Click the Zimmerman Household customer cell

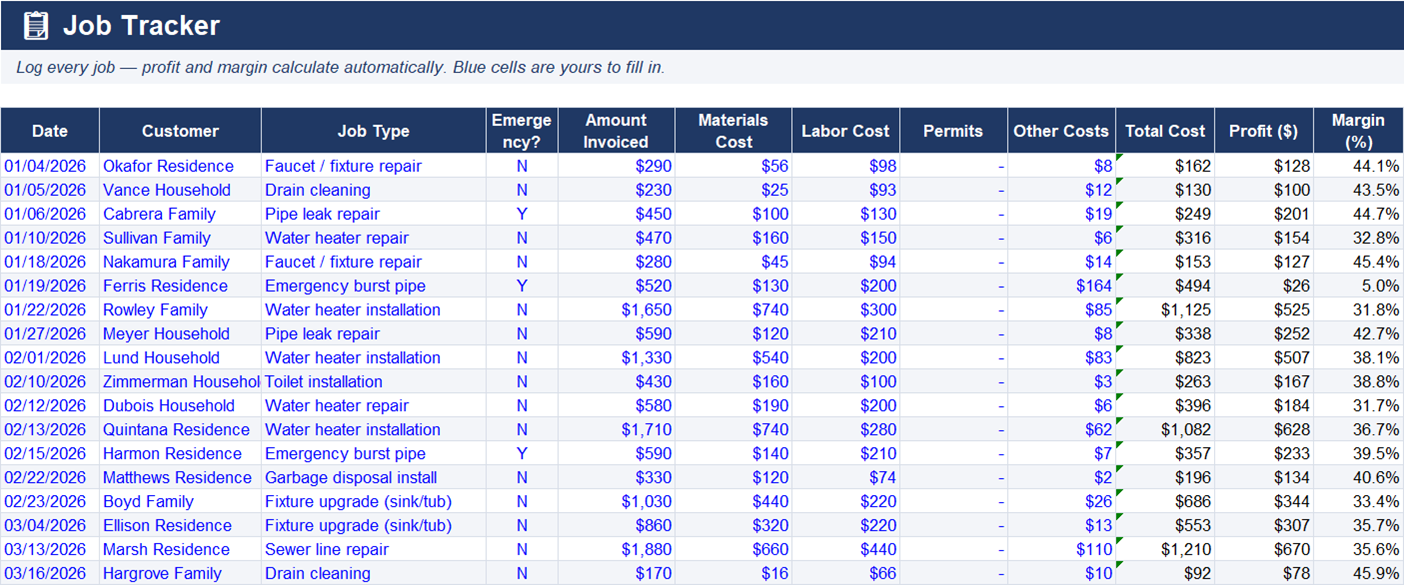click(x=180, y=382)
